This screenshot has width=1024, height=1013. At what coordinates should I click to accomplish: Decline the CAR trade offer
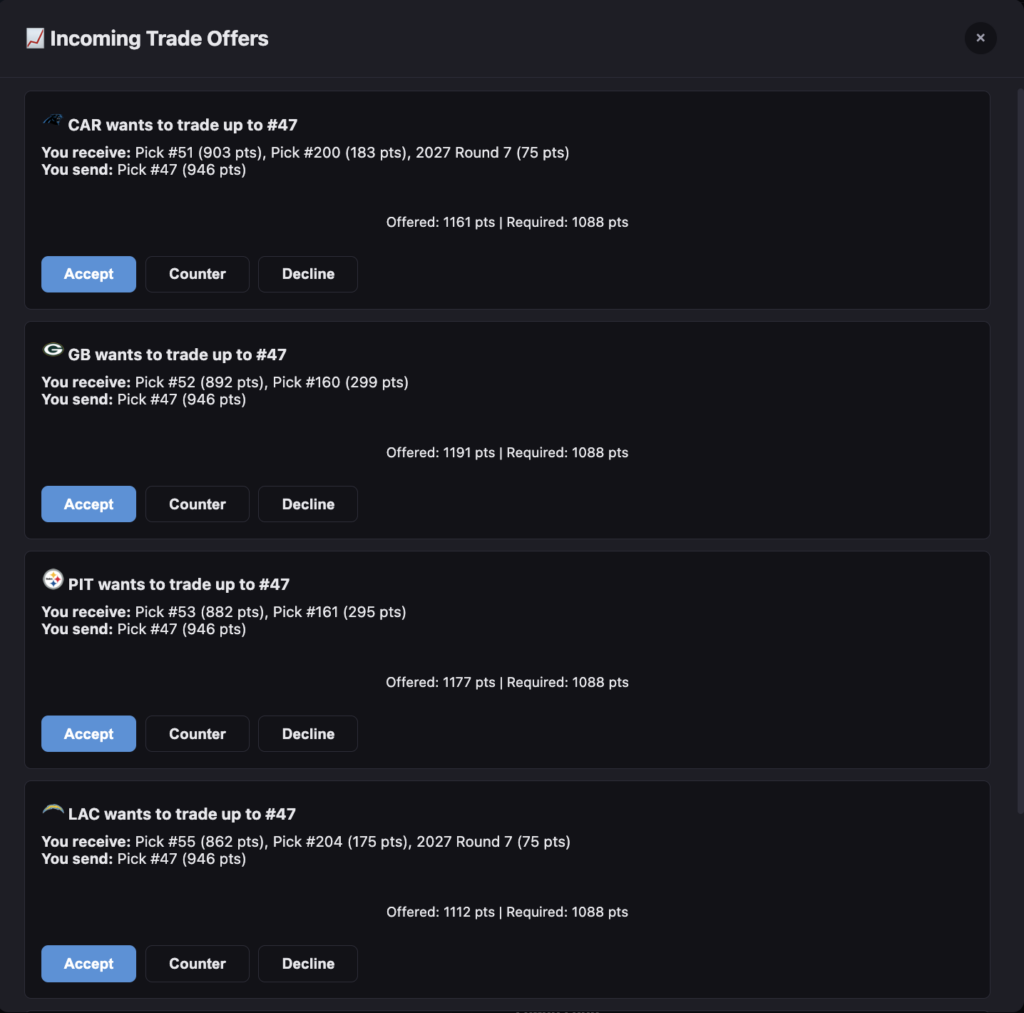308,274
